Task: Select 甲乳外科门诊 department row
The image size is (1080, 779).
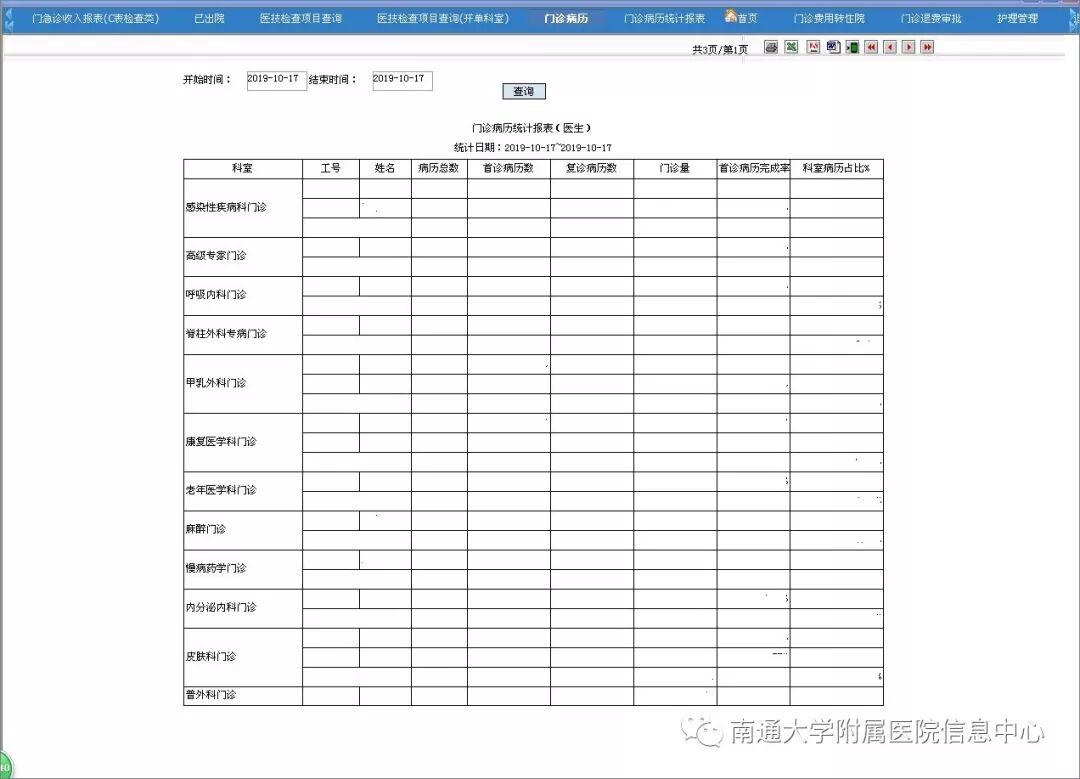Action: [242, 384]
